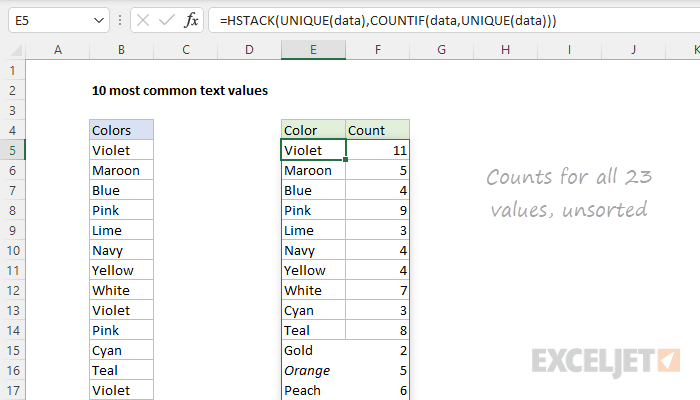This screenshot has width=700, height=400.
Task: Select column B header
Action: click(x=121, y=50)
